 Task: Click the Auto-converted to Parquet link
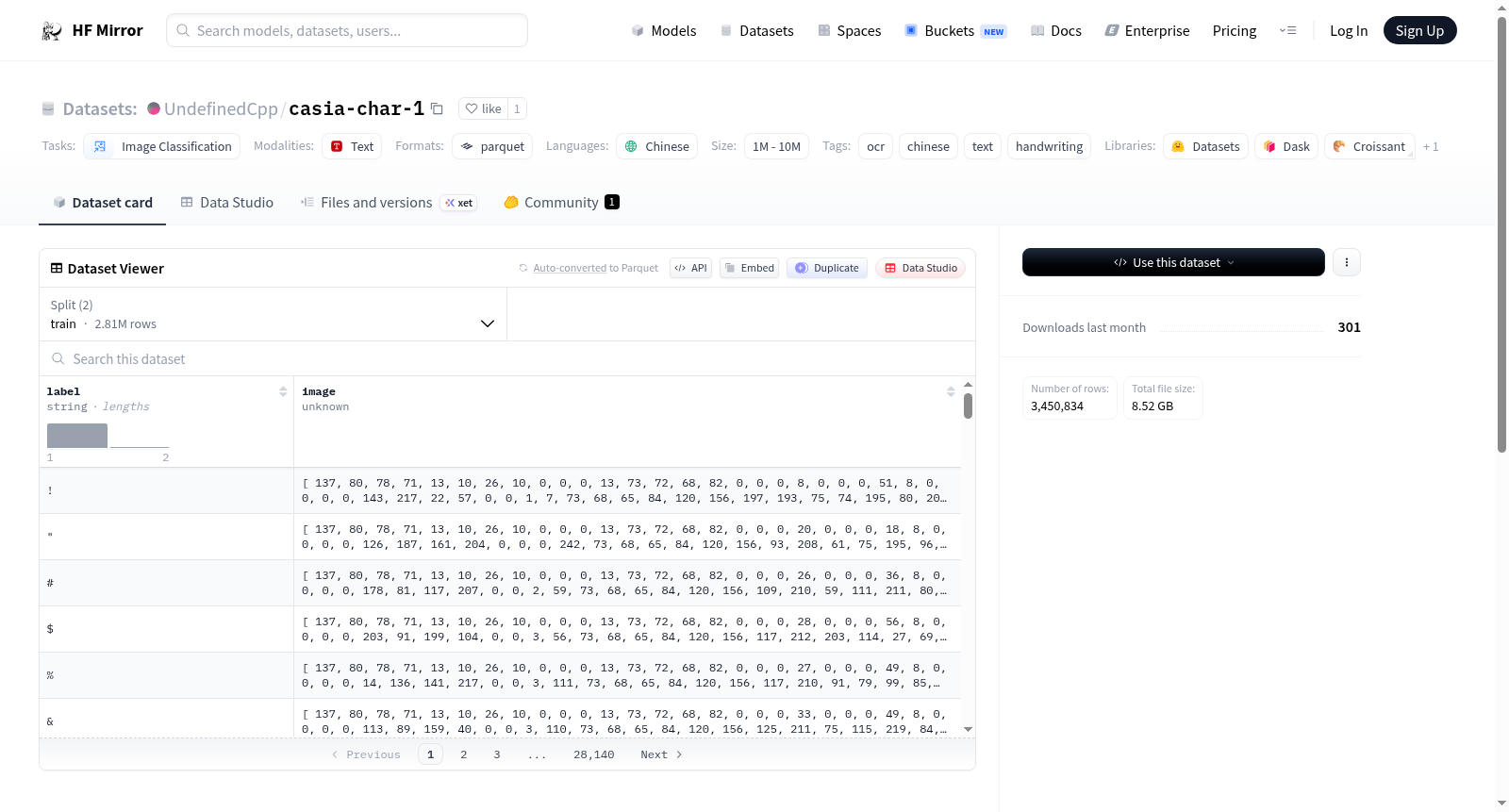pos(570,268)
